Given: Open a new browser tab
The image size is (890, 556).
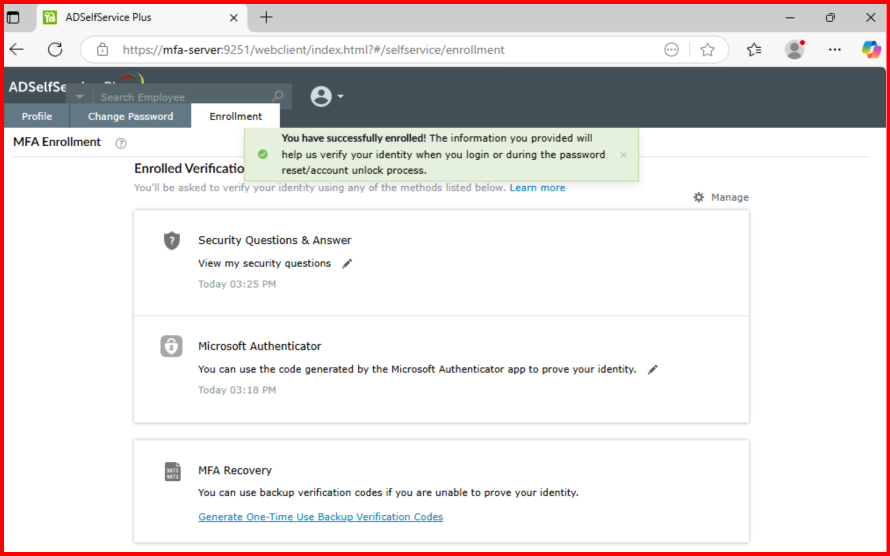Looking at the screenshot, I should (266, 18).
